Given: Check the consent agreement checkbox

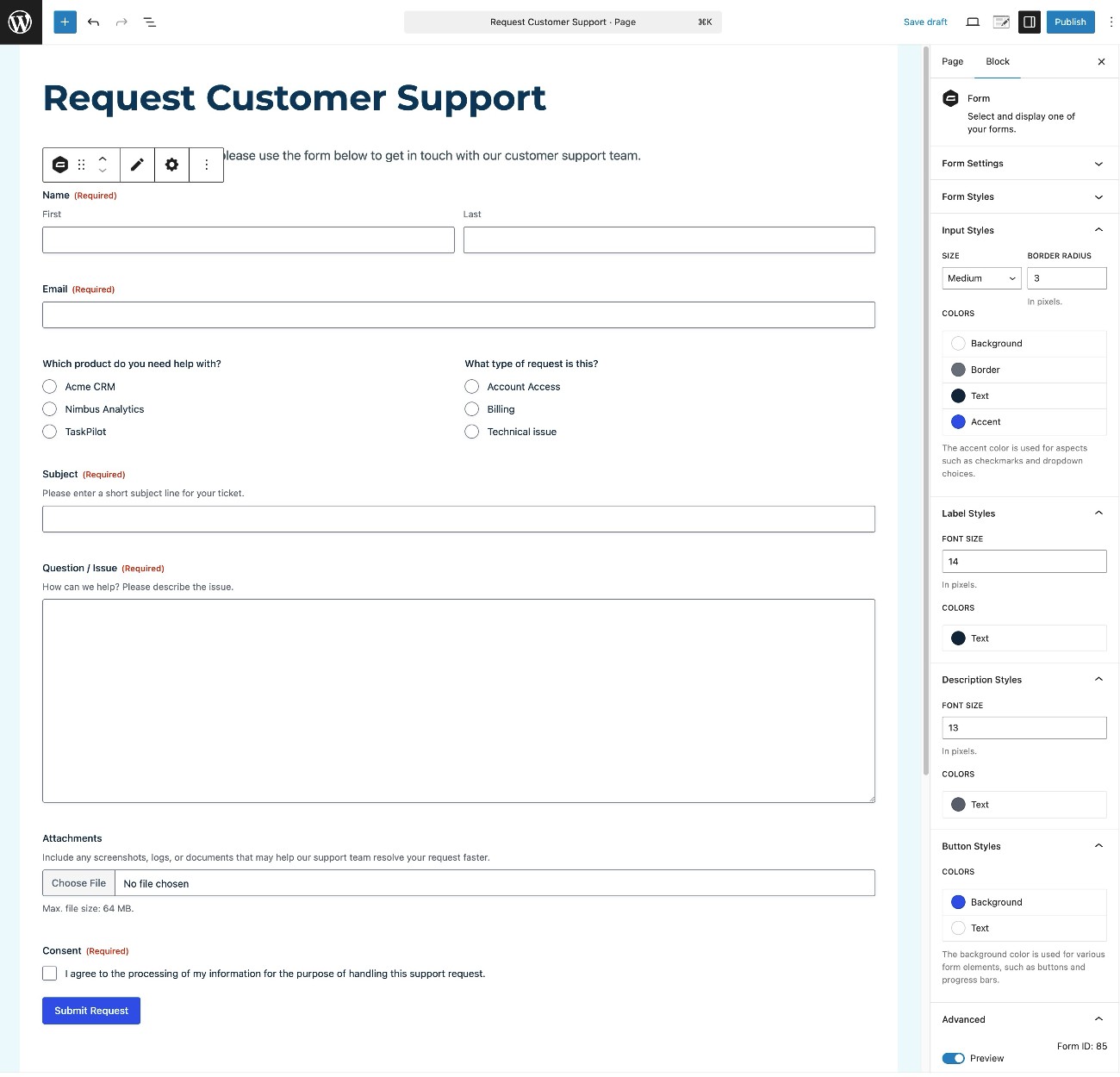Looking at the screenshot, I should tap(49, 973).
